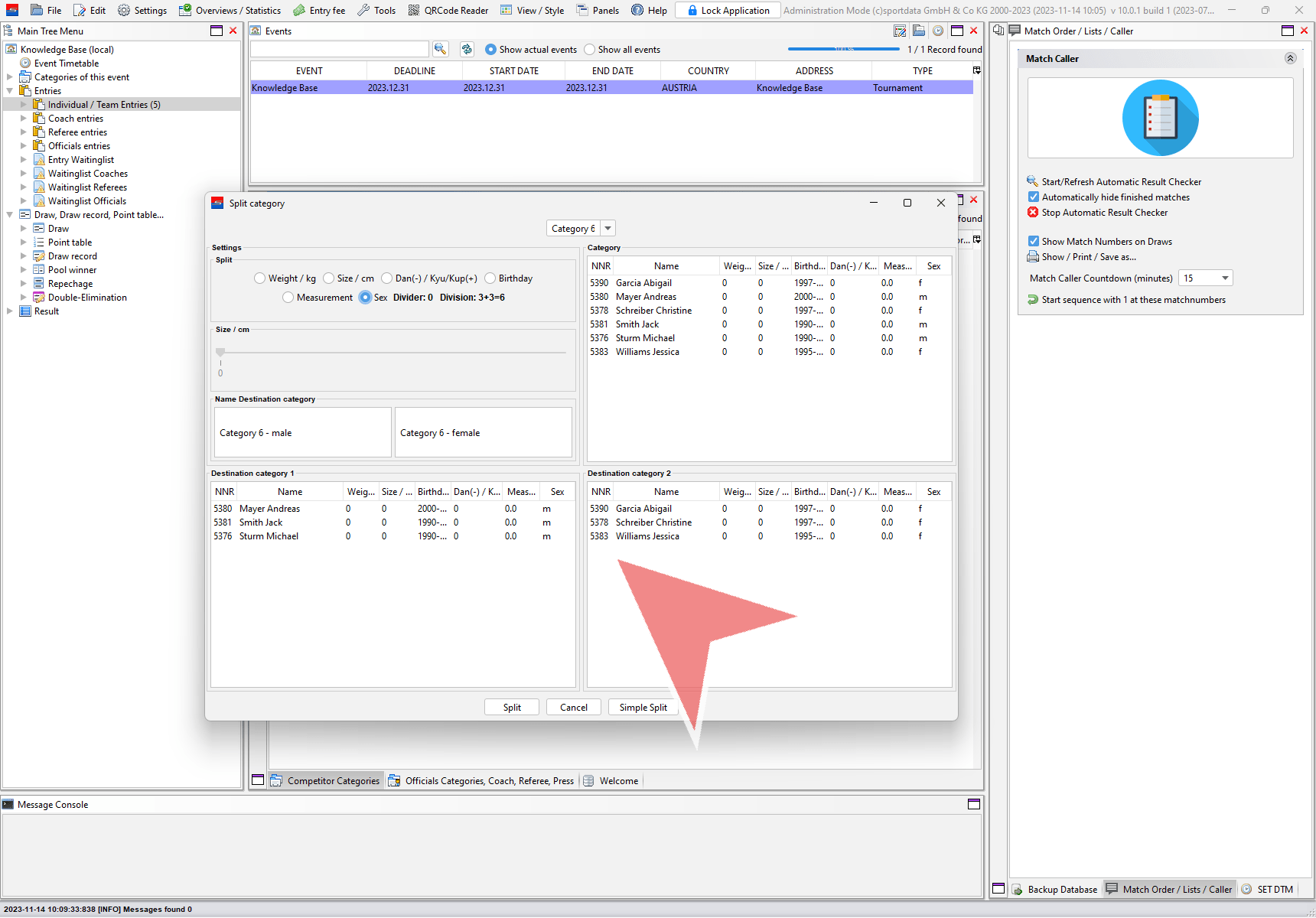Click Start/Refresh Automatic Result Checker icon
The width and height of the screenshot is (1316, 918).
[x=1033, y=181]
